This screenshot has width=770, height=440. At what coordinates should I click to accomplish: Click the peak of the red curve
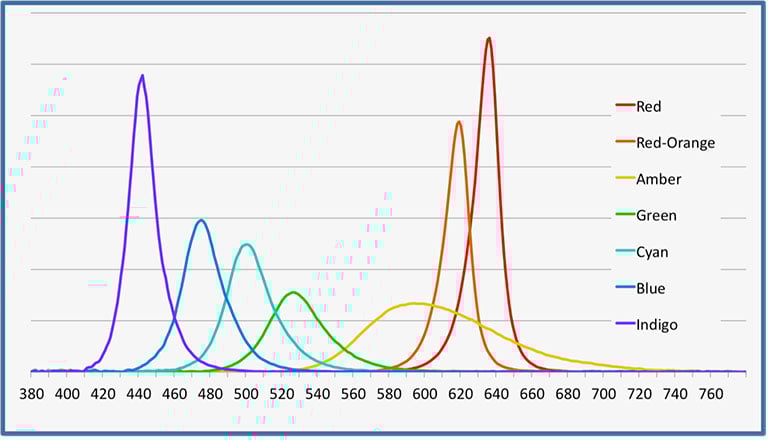click(489, 38)
